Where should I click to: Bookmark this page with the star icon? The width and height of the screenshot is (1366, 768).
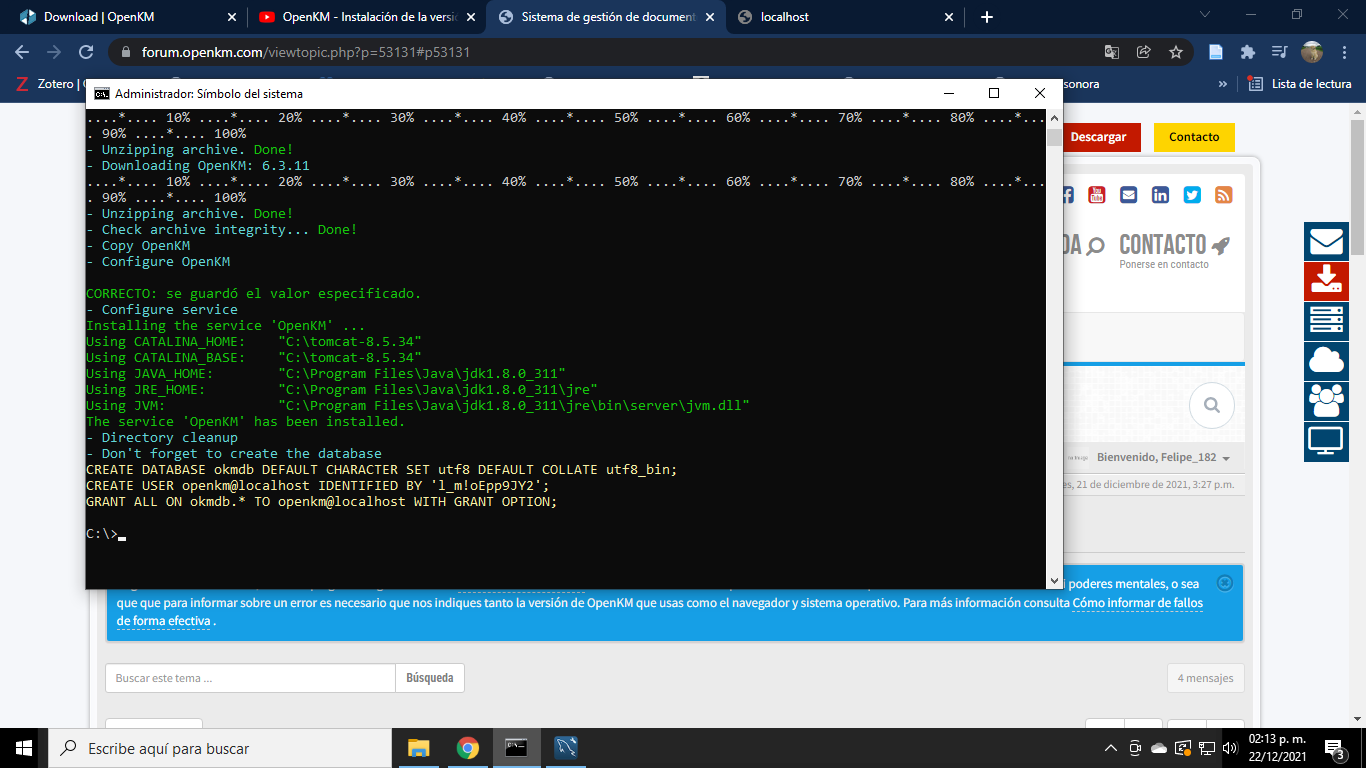click(1176, 52)
